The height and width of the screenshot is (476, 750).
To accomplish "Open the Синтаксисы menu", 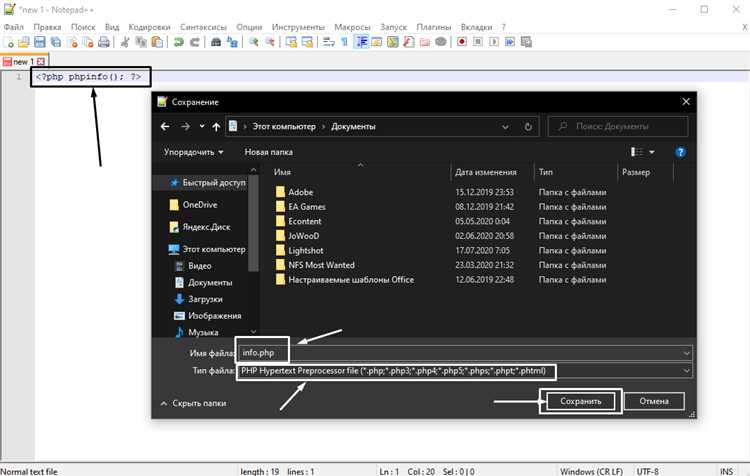I will tap(203, 27).
